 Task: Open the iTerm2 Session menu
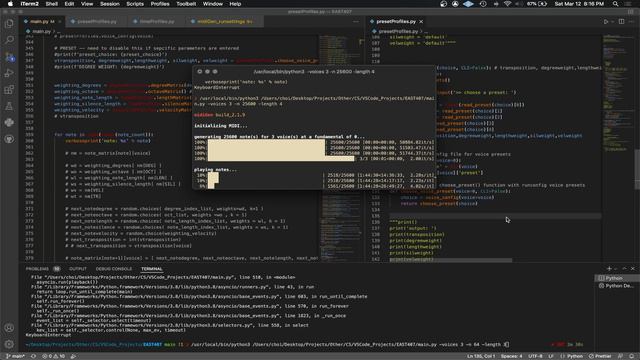click(x=110, y=4)
